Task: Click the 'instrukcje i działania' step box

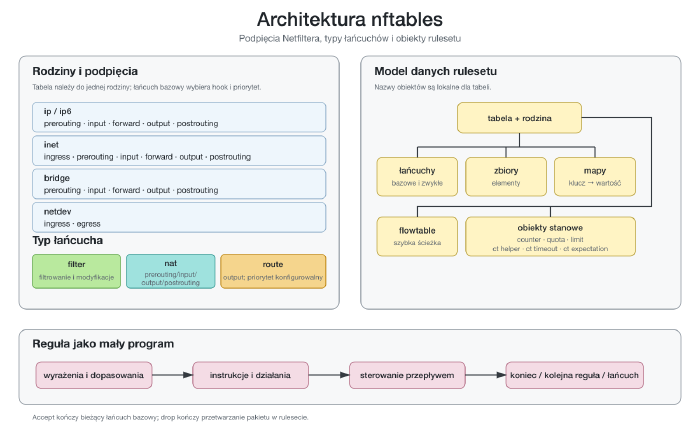Action: point(250,375)
